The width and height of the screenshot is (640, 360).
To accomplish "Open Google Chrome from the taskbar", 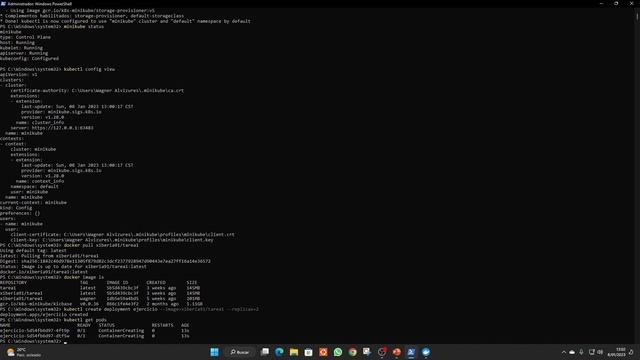I will pyautogui.click(x=353, y=352).
